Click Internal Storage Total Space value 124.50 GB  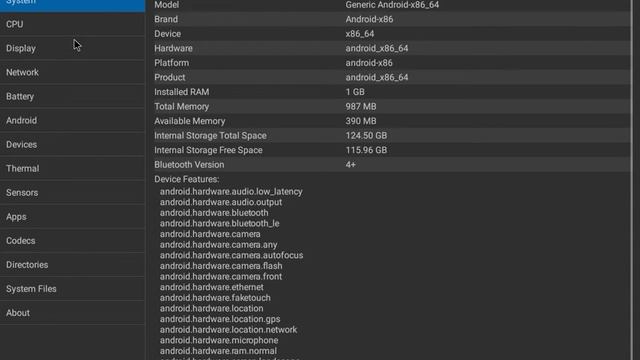(x=366, y=136)
